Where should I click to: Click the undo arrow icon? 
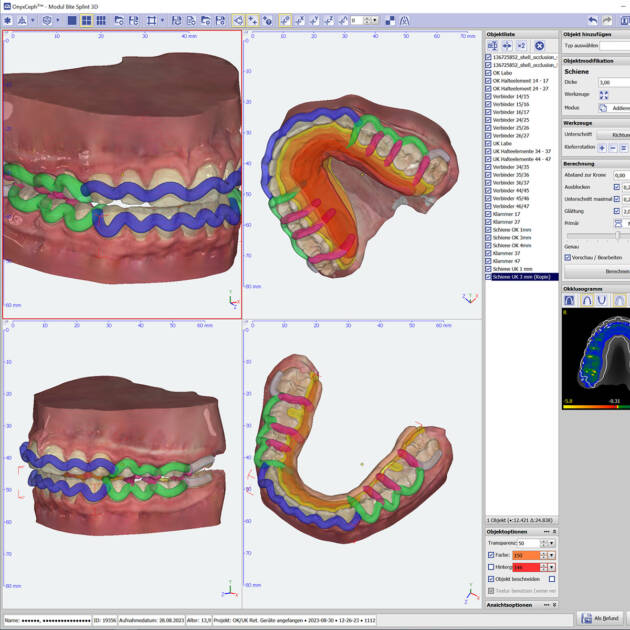592,20
